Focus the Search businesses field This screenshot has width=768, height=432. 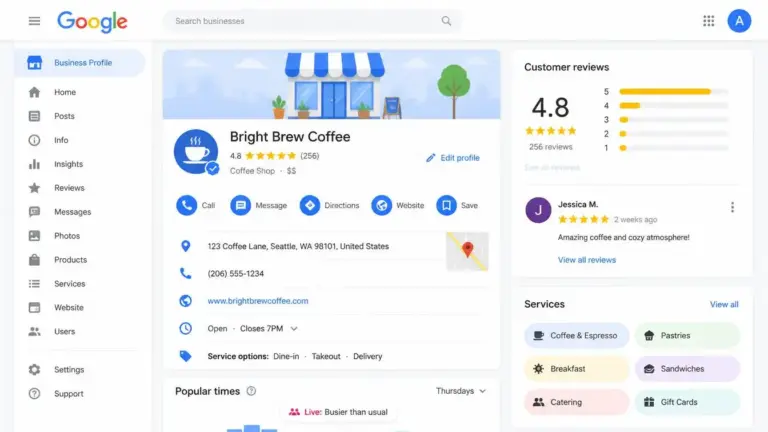[312, 21]
